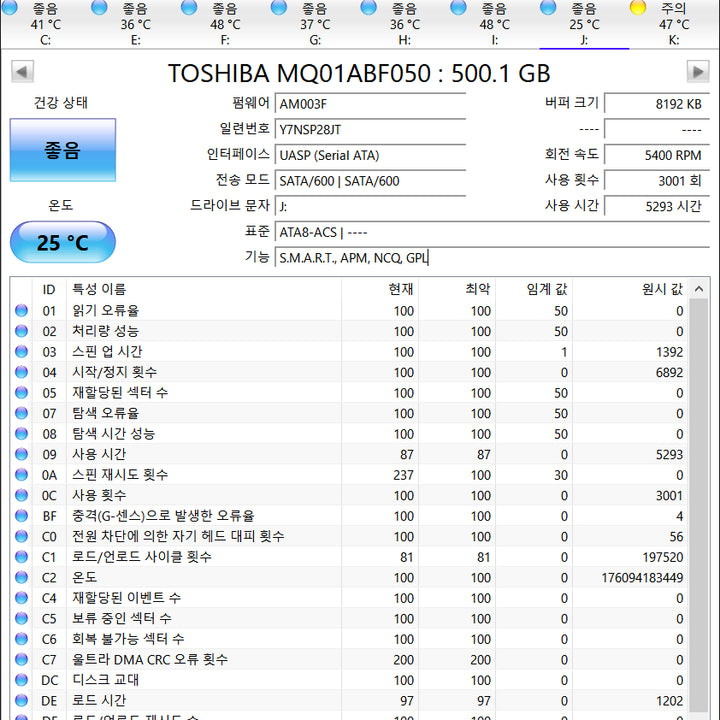Click power on hours 5293 시간

coord(657,206)
